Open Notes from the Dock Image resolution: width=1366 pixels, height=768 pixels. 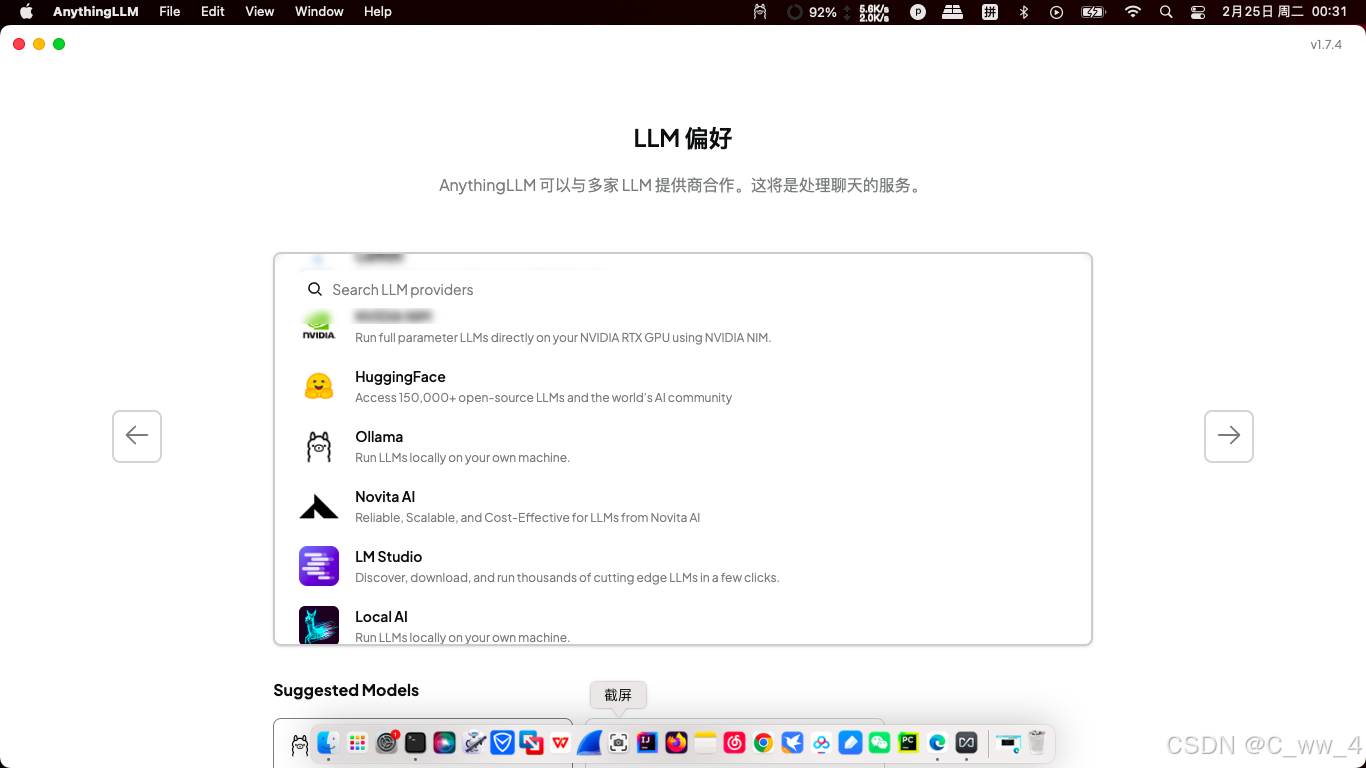(x=706, y=743)
